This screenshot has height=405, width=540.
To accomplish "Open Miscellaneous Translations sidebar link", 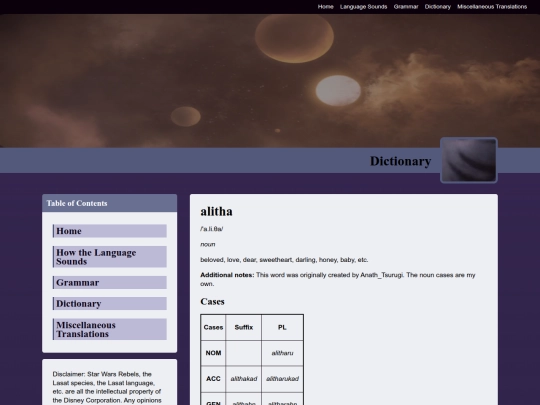I will pos(110,330).
